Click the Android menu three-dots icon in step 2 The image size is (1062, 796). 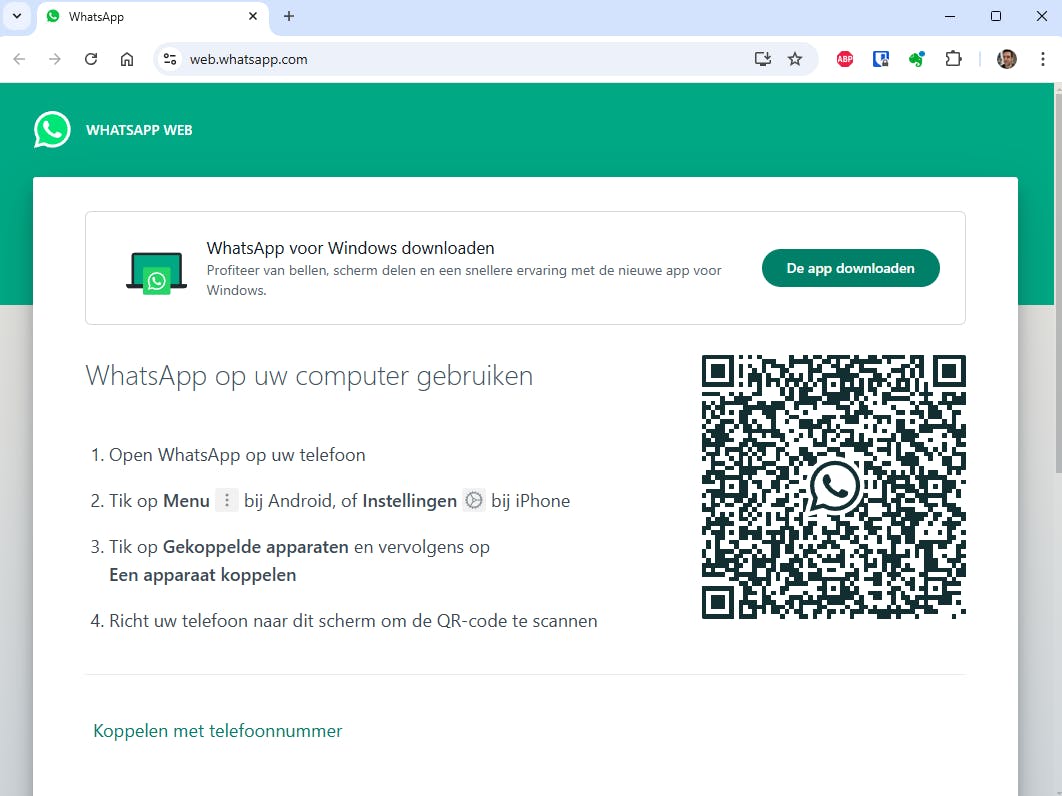point(227,501)
